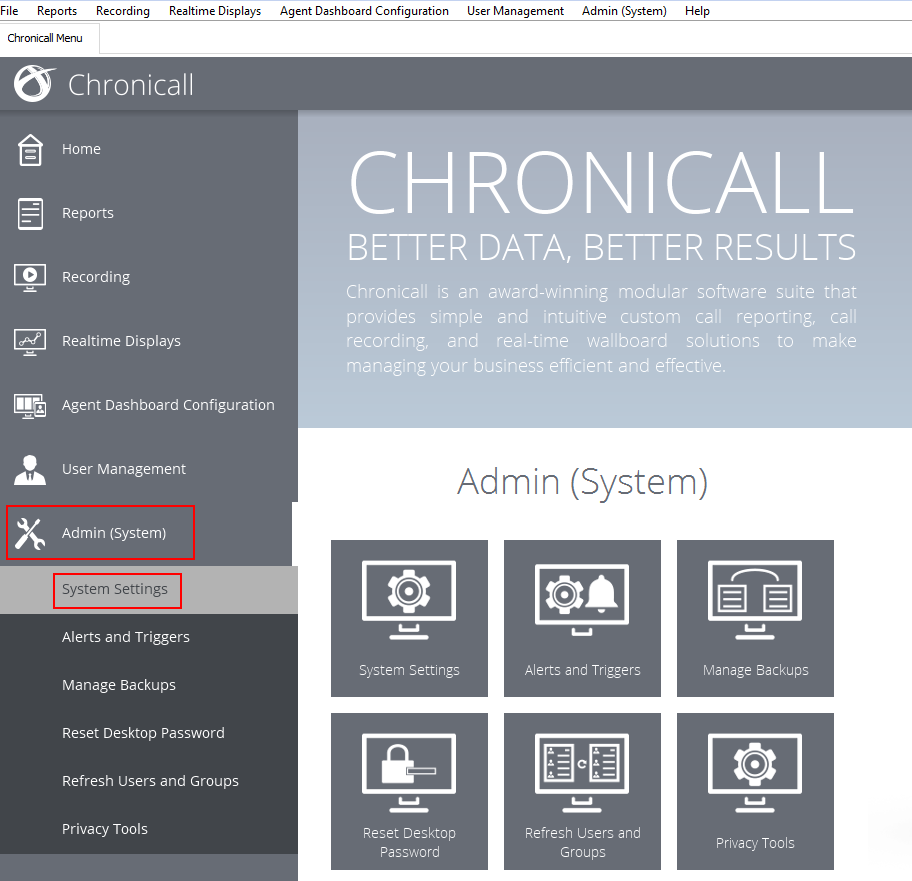
Task: Click the Reports document icon in sidebar
Action: [x=30, y=213]
